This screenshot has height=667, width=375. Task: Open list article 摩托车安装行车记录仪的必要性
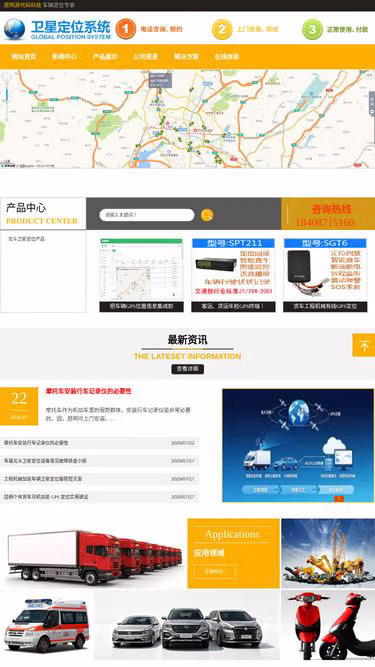(36, 443)
